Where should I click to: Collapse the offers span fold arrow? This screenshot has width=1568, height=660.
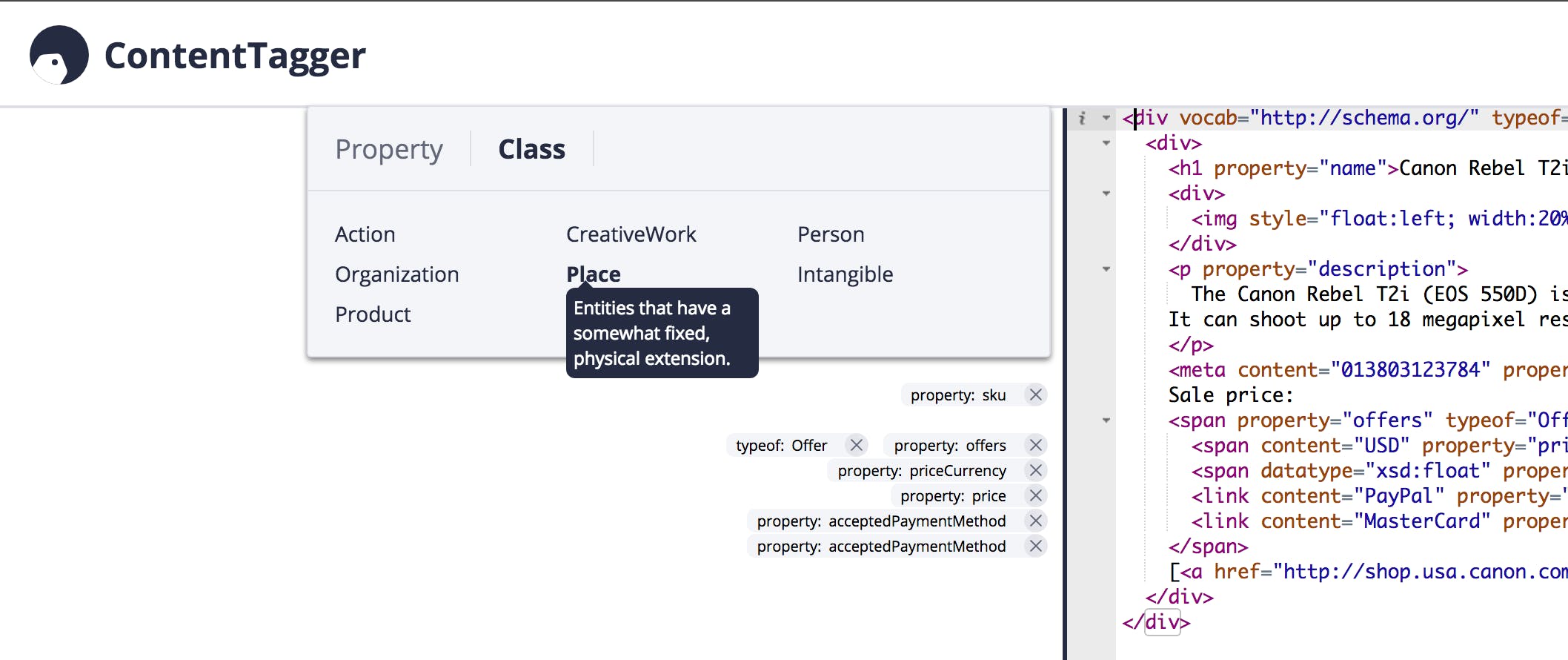point(1106,420)
